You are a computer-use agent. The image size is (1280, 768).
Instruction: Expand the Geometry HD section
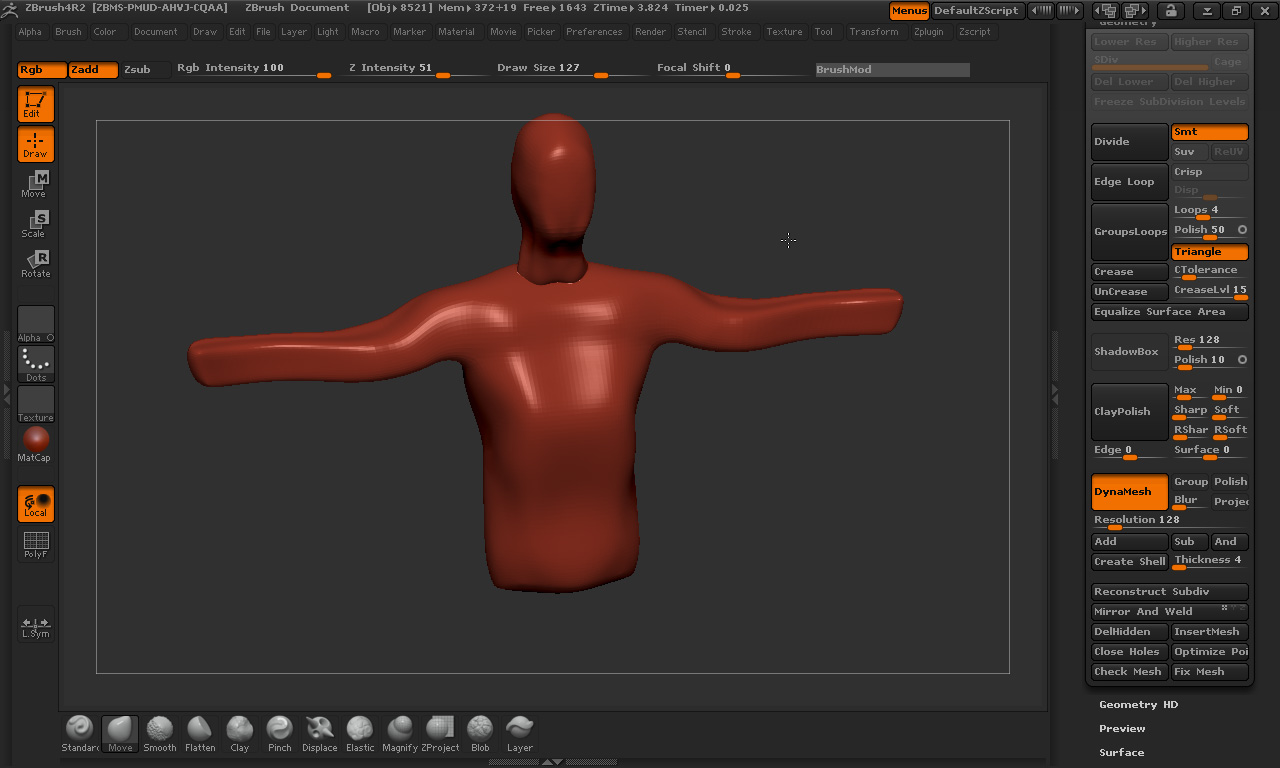click(x=1138, y=705)
